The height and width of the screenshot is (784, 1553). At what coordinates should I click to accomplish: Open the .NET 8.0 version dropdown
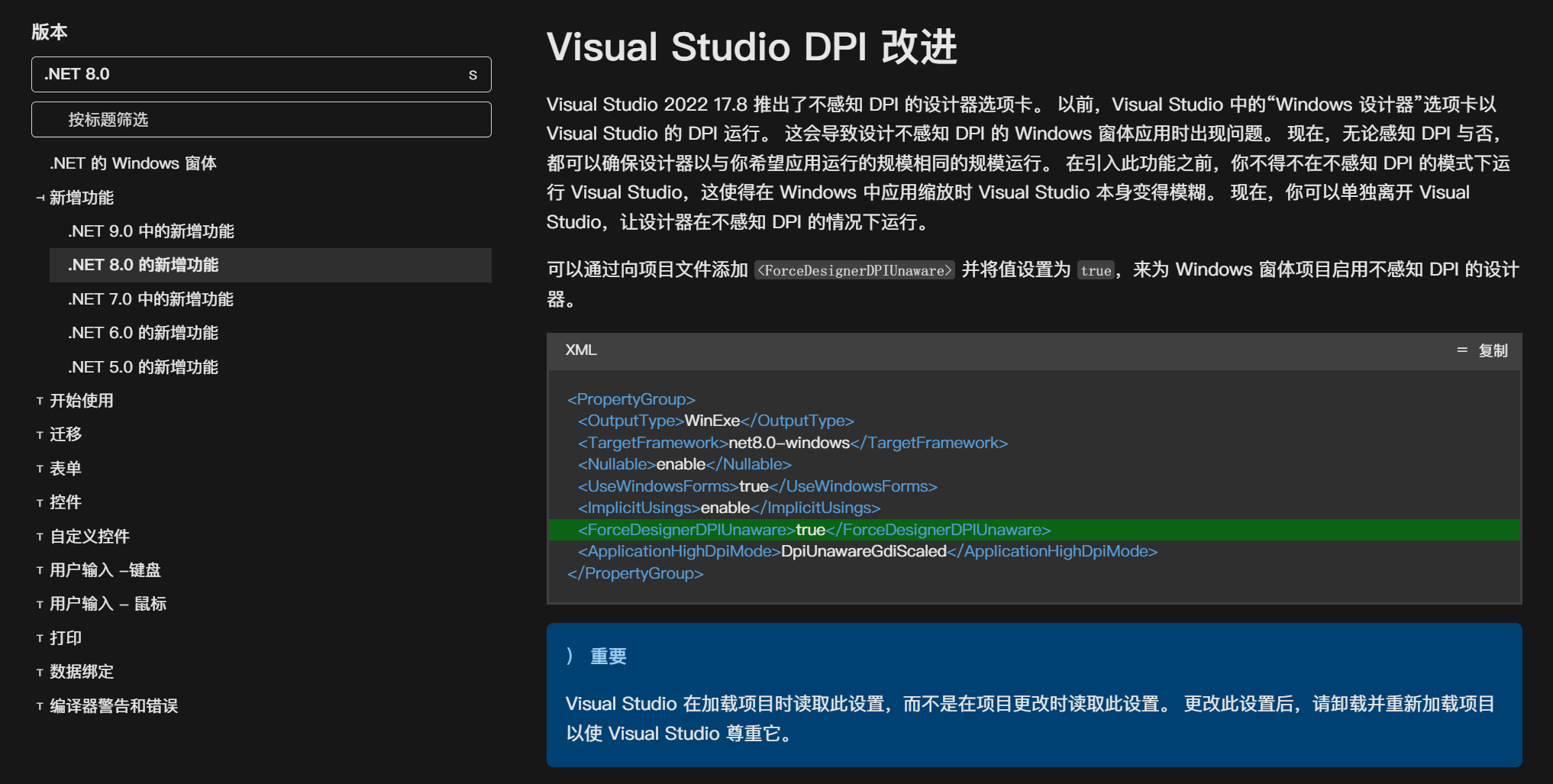coord(261,74)
